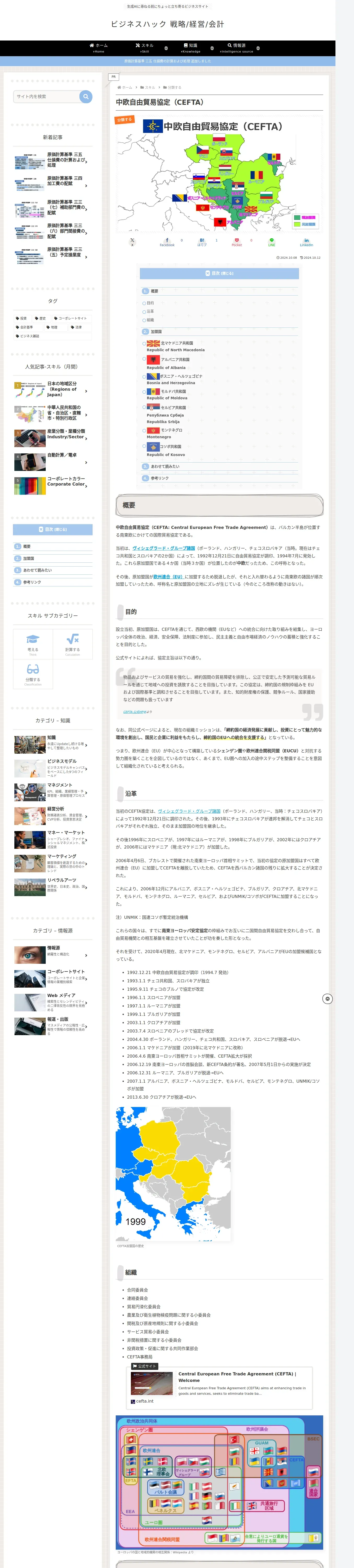
Task: Open the マネジメント knowledge category
Action: (53, 792)
